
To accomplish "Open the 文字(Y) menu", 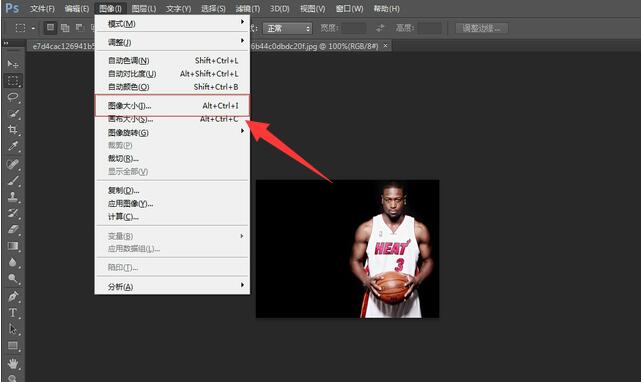I will tap(179, 9).
